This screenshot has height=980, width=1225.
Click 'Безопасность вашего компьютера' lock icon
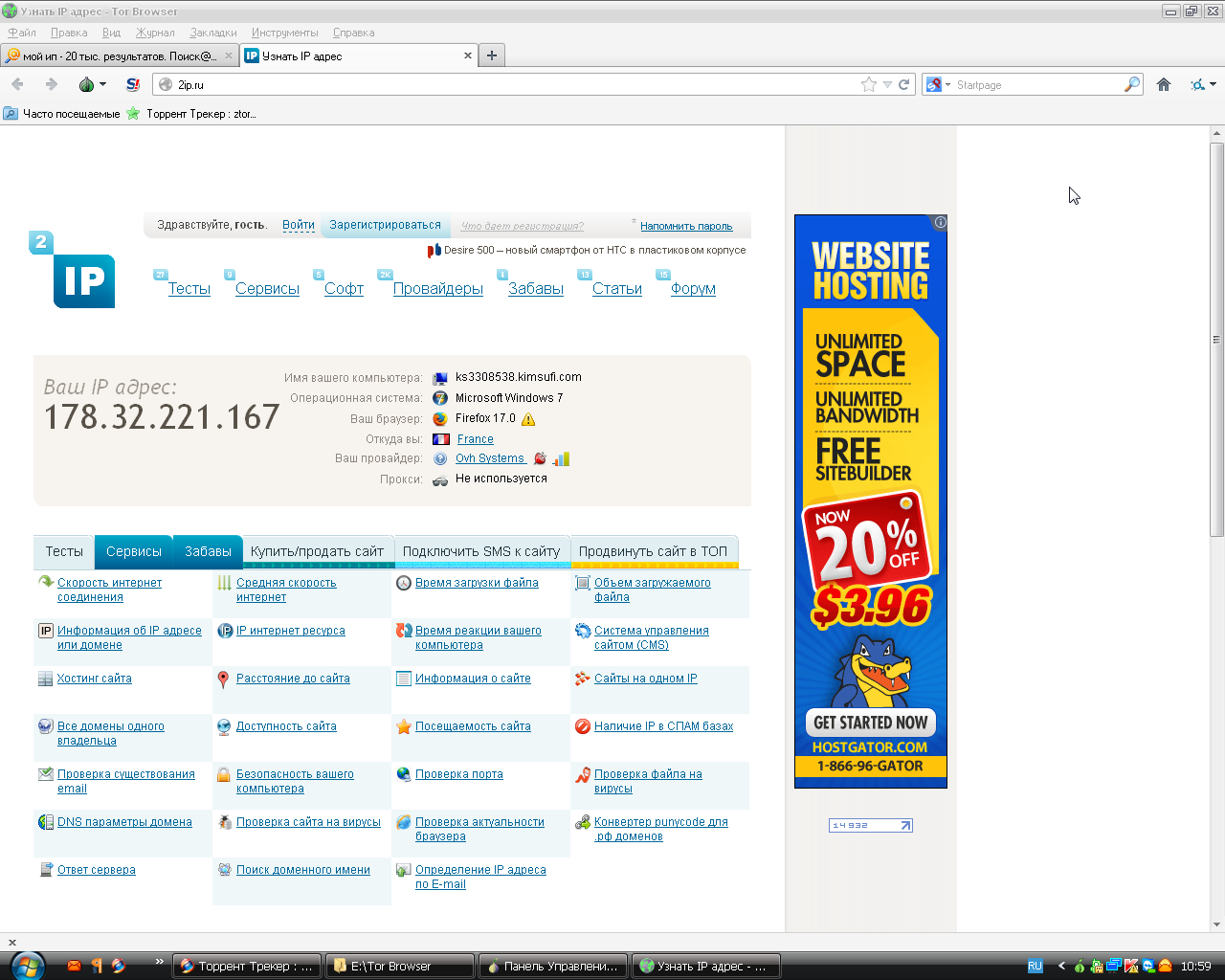click(223, 774)
